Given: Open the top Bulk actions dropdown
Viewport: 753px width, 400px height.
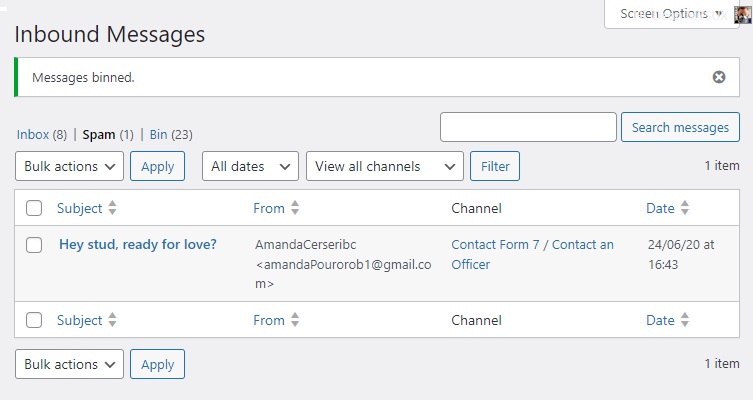Looking at the screenshot, I should [69, 166].
